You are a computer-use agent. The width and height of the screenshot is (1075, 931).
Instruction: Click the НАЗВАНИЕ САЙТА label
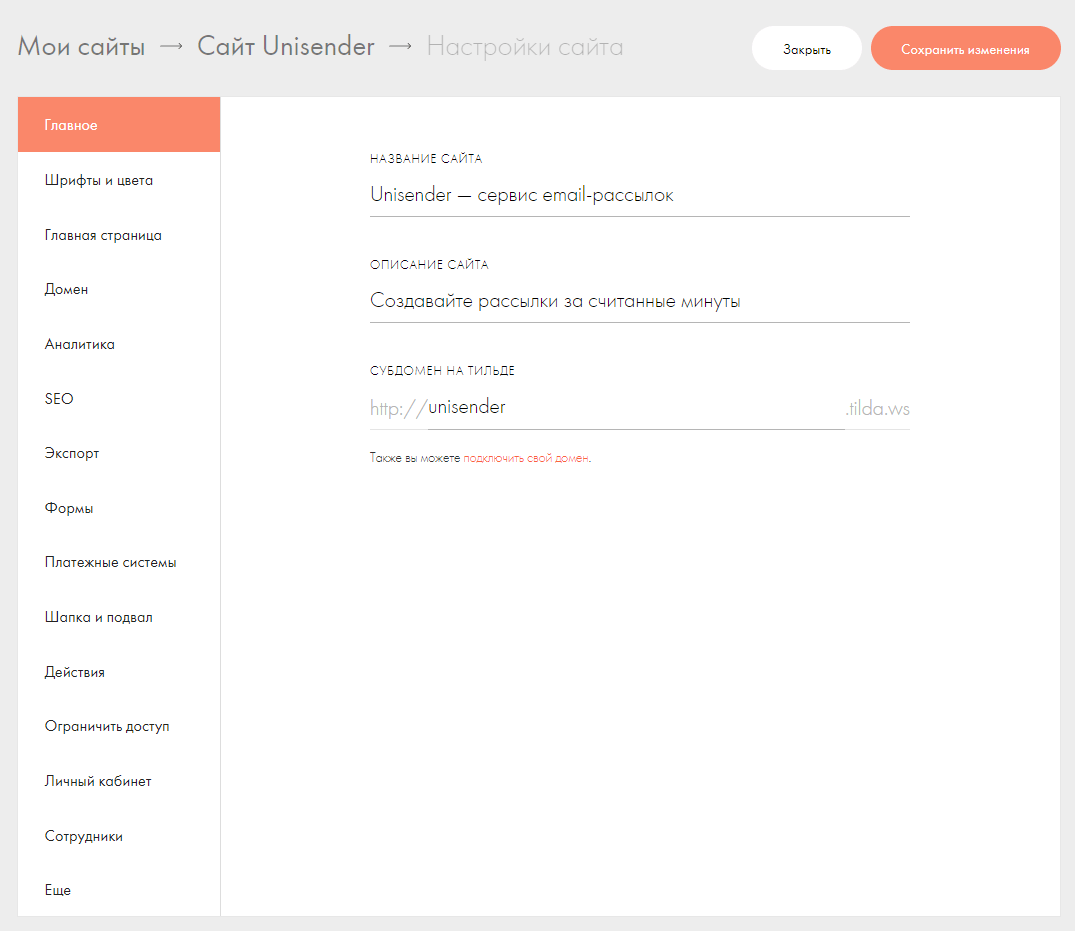pos(426,159)
